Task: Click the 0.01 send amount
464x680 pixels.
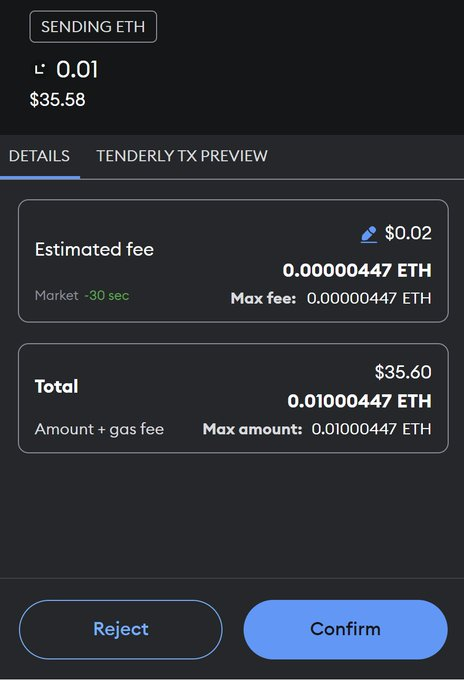Action: (x=77, y=69)
